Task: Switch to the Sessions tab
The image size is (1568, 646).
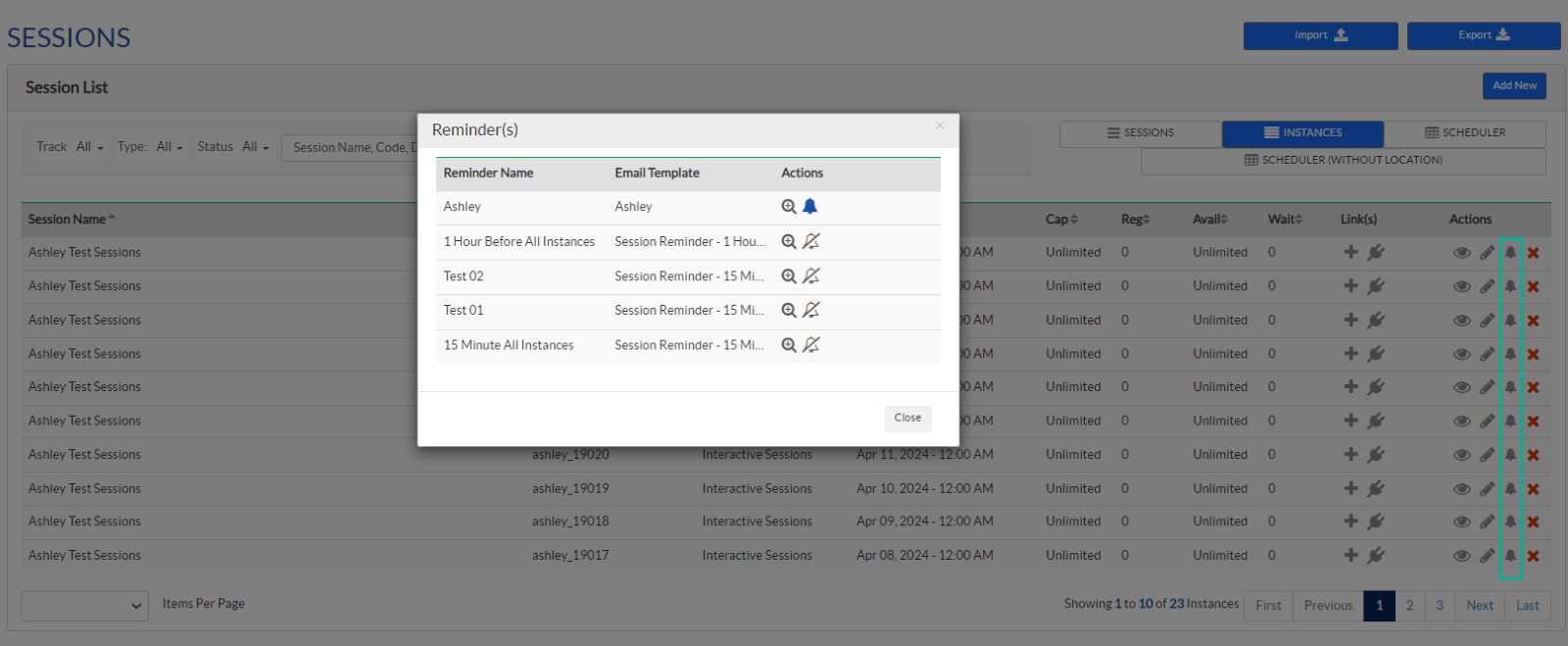Action: tap(1140, 133)
